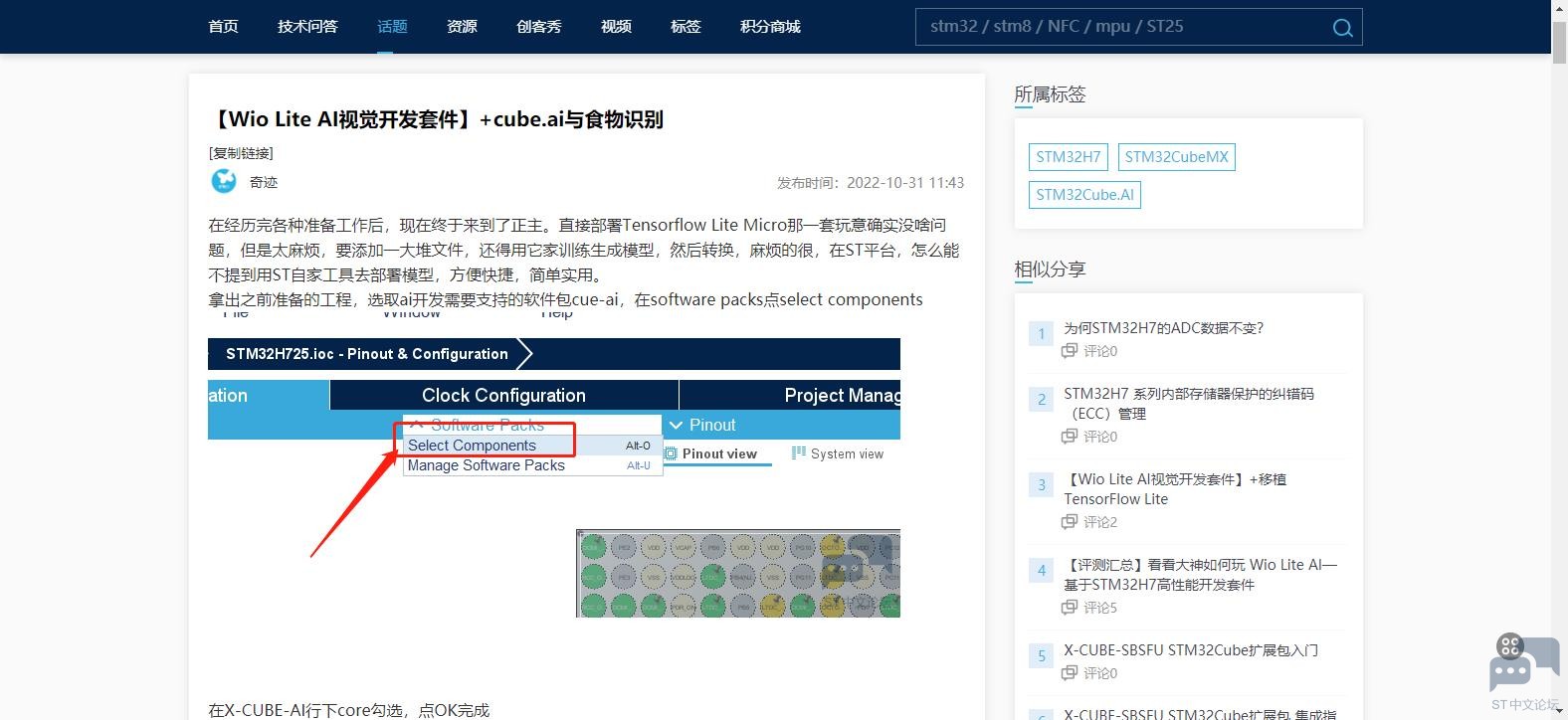Select the 话题 navigation tab

392,26
